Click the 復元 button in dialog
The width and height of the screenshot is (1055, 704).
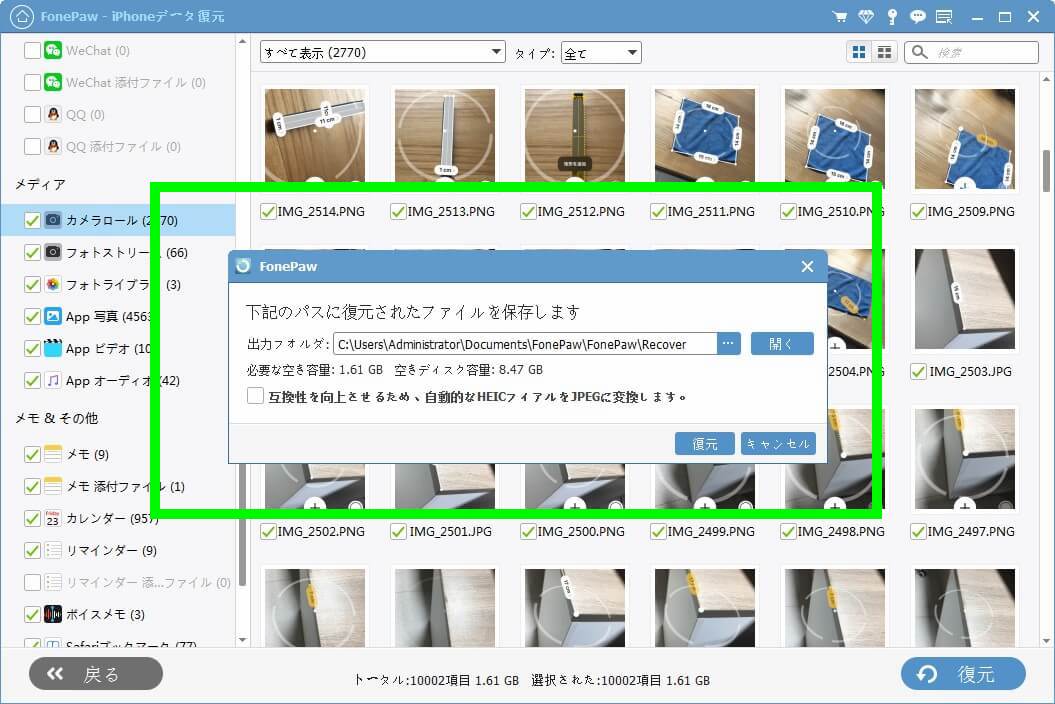coord(704,444)
